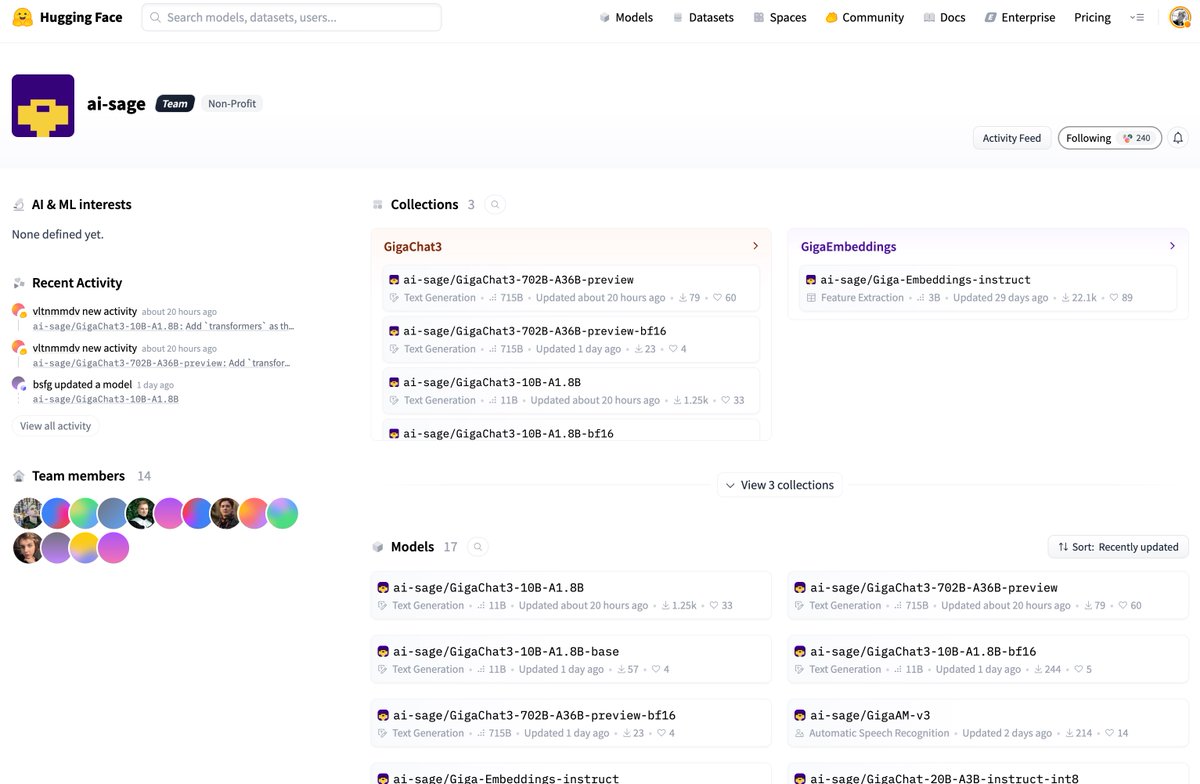Click the Team badge
This screenshot has height=784, width=1200.
pos(175,103)
